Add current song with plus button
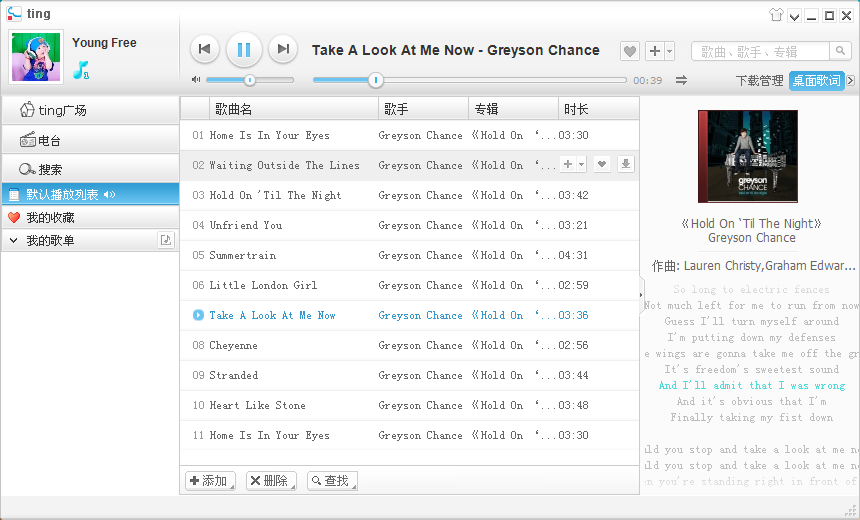 pyautogui.click(x=655, y=52)
